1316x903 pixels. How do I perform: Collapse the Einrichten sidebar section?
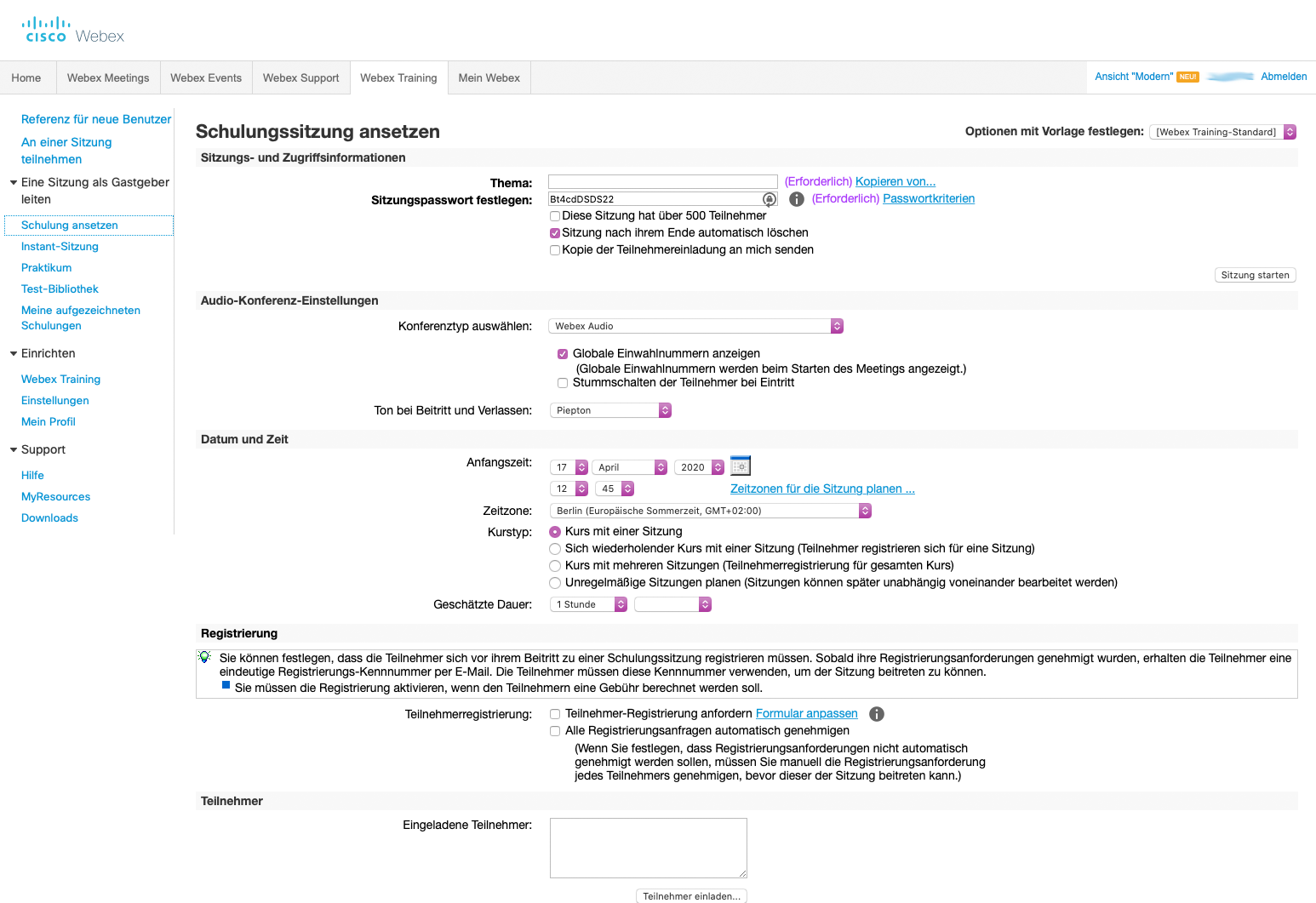click(14, 354)
